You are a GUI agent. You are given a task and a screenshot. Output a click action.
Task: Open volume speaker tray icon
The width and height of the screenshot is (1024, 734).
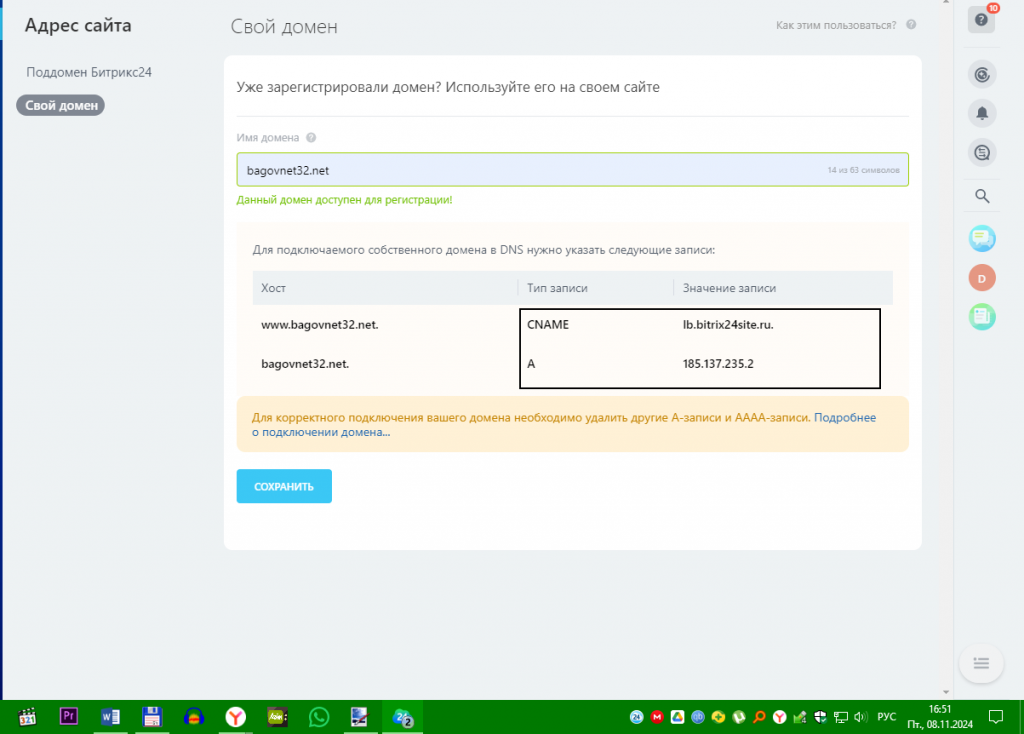(861, 717)
